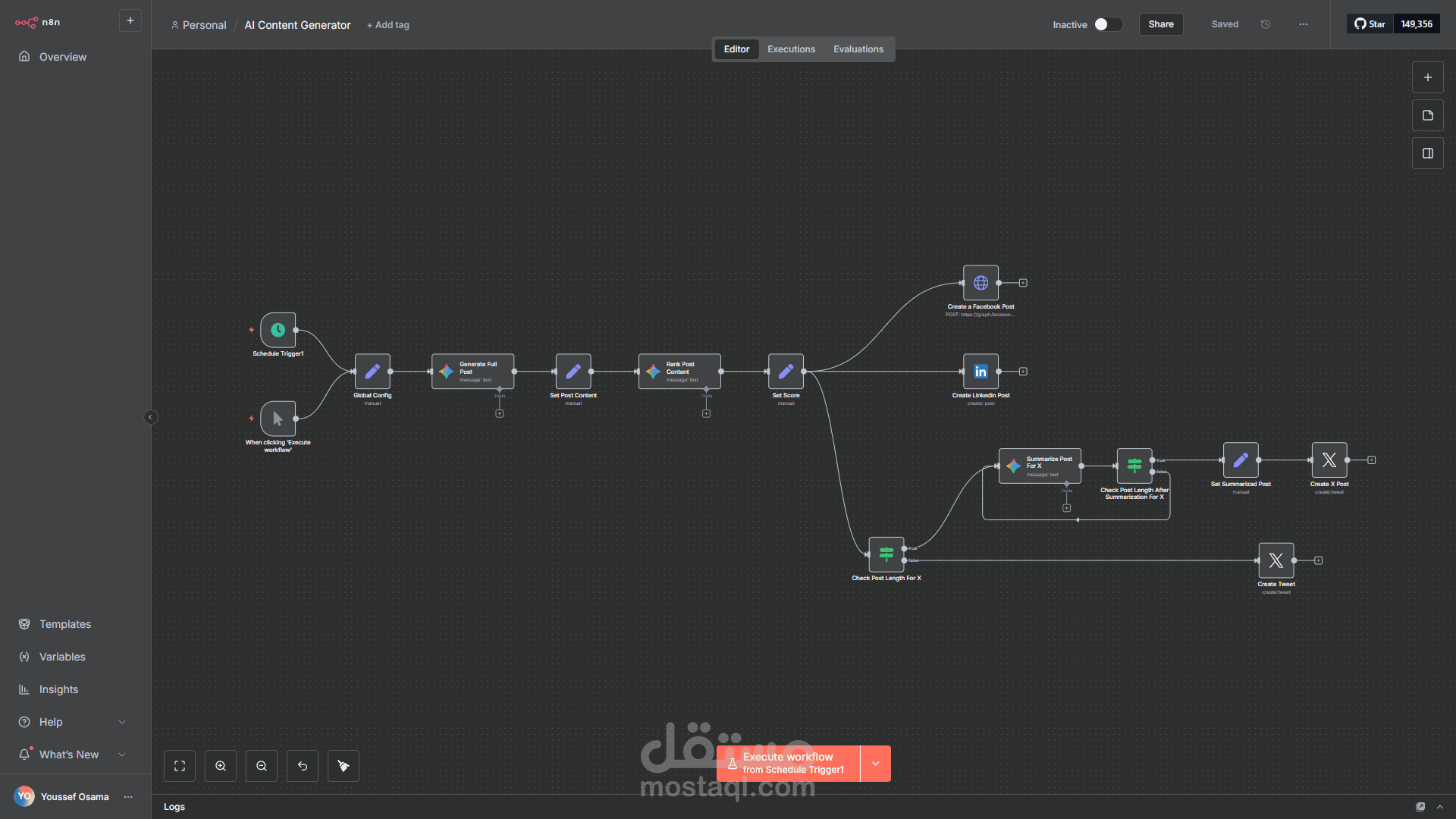Open the Global Config node

[372, 372]
